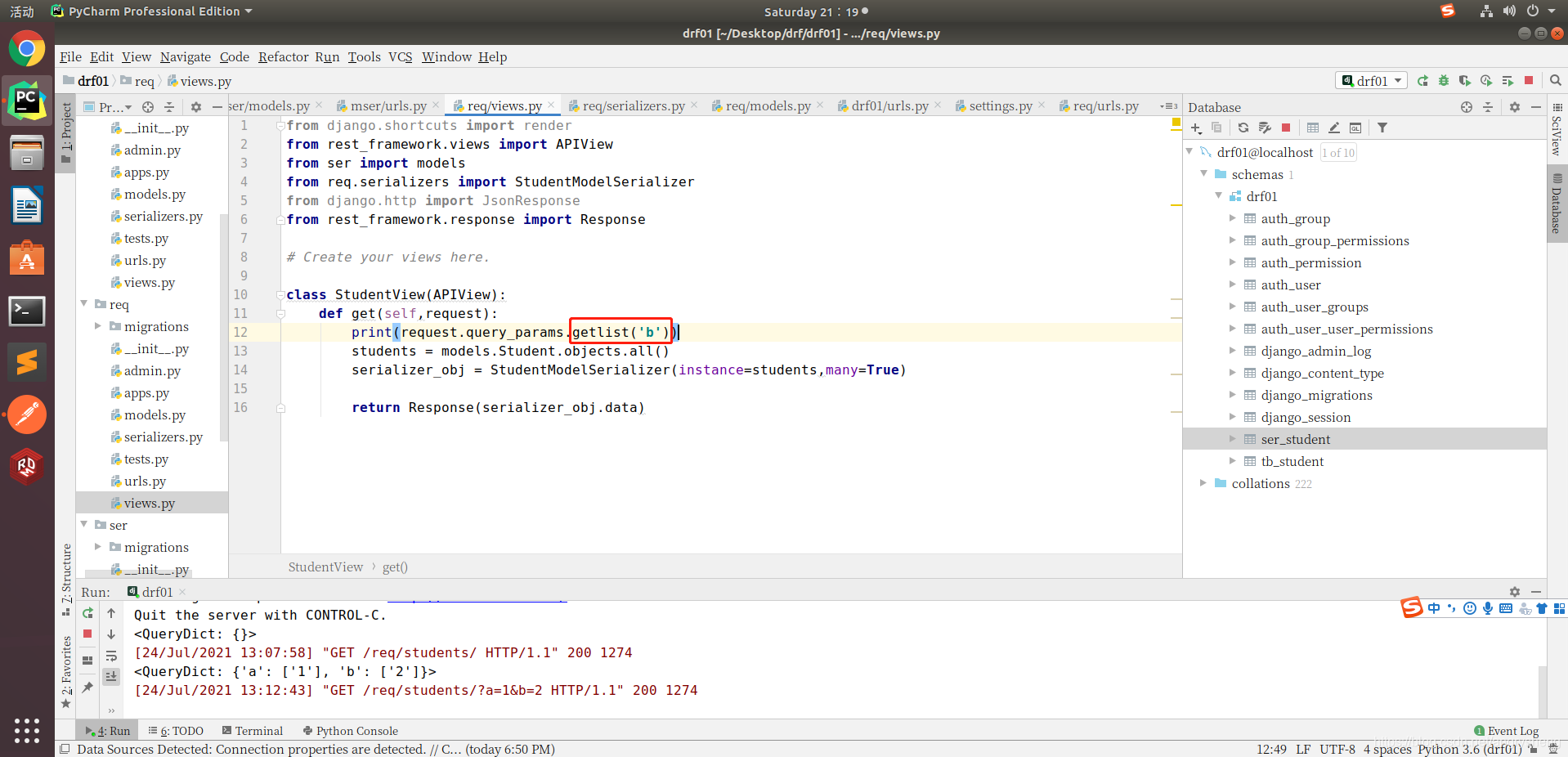Open the drf01 run configuration dropdown
1568x757 pixels.
pyautogui.click(x=1371, y=80)
